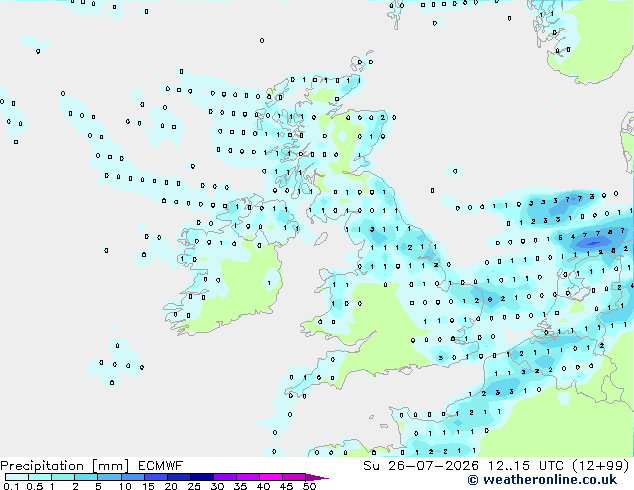The height and width of the screenshot is (490, 634).
Task: Click the '10' legend scale label
Action: pos(125,486)
